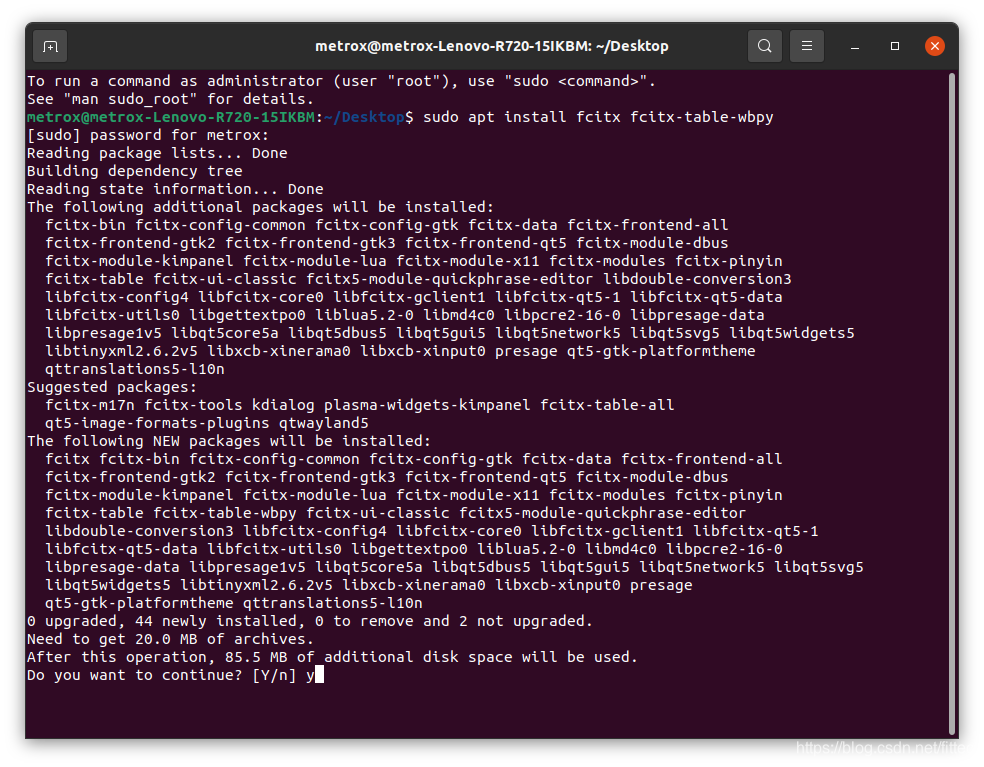Image resolution: width=984 pixels, height=767 pixels.
Task: Open the hamburger menu
Action: coord(806,46)
